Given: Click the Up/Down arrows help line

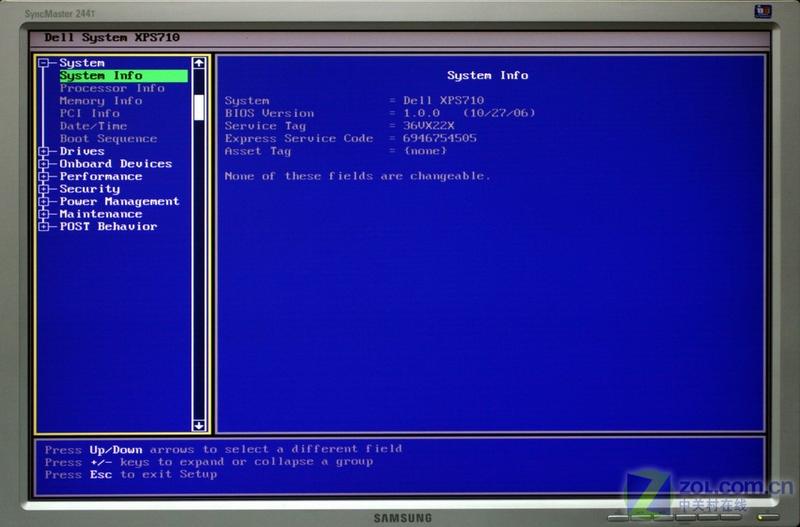Looking at the screenshot, I should pos(223,449).
